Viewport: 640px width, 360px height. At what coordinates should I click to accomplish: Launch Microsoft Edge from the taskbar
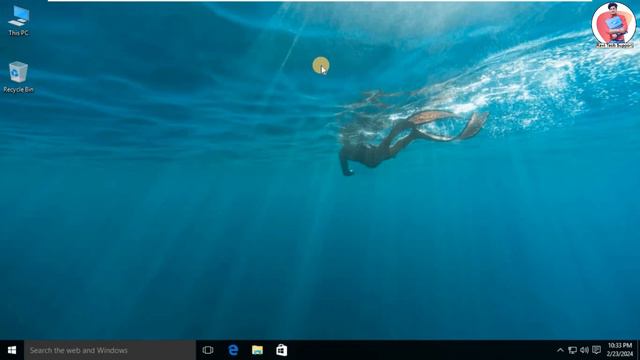(233, 350)
